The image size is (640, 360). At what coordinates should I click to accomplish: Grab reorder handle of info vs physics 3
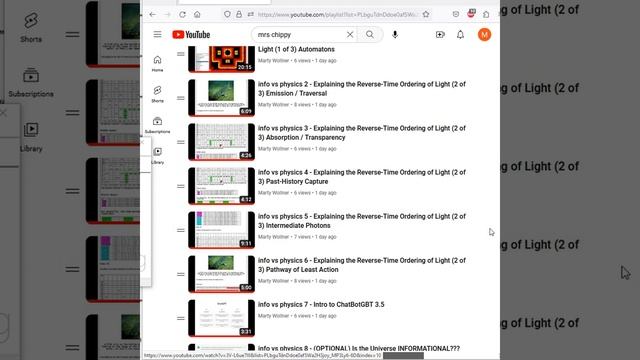click(x=181, y=142)
